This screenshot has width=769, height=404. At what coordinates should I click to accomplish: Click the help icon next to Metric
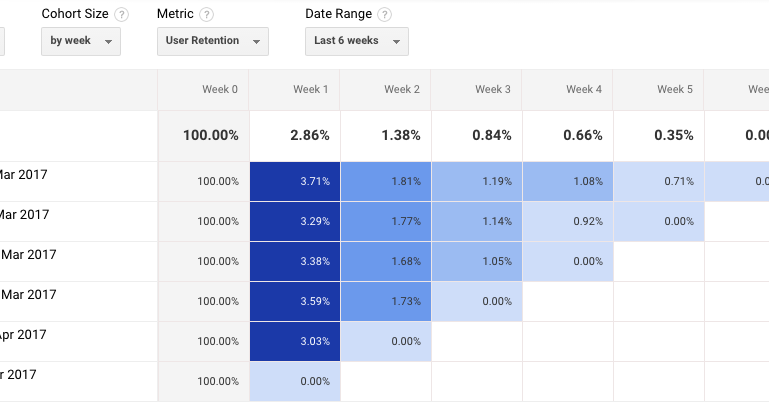pyautogui.click(x=207, y=15)
